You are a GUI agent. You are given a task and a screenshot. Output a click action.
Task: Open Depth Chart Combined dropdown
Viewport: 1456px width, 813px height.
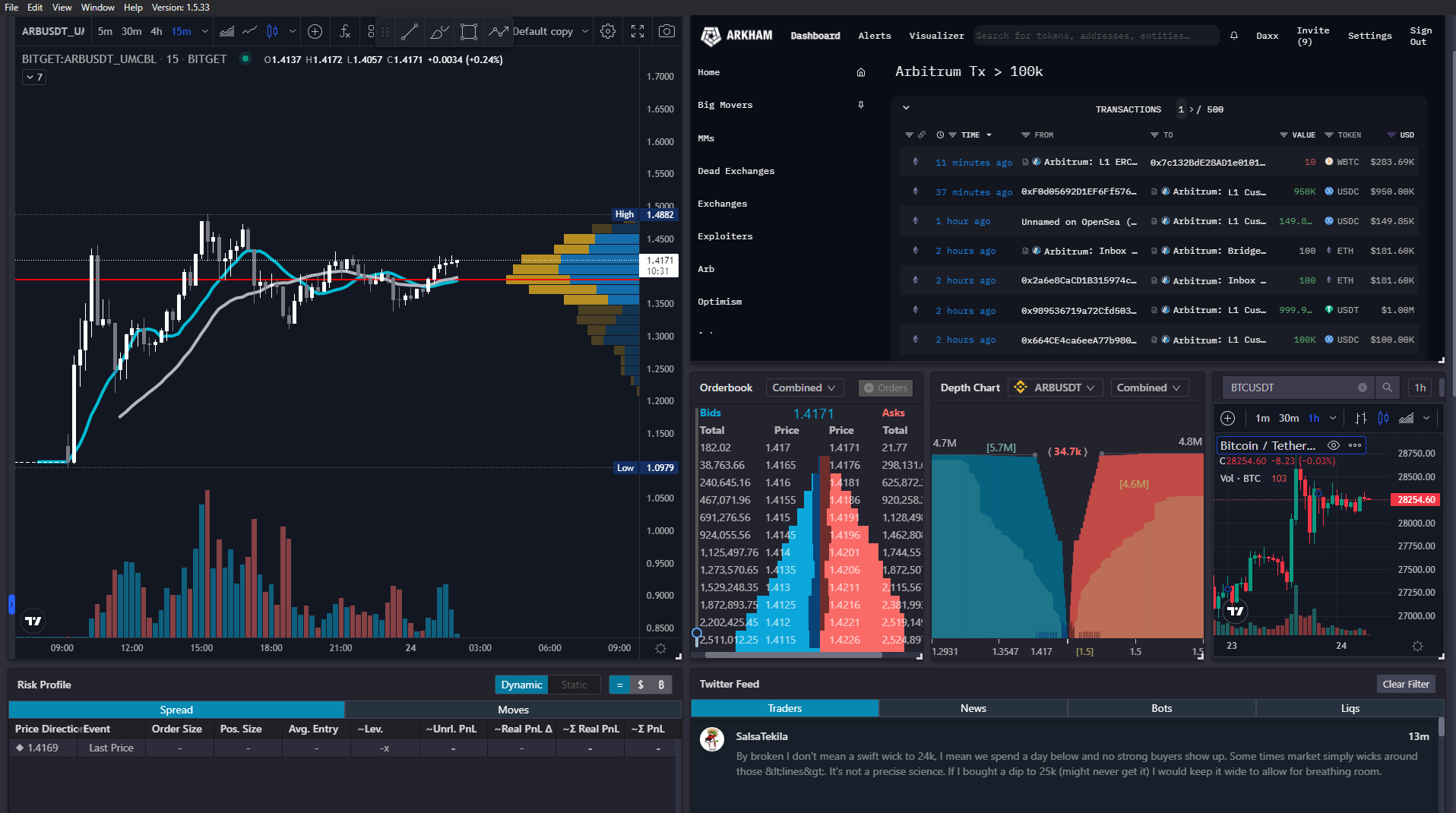1148,388
